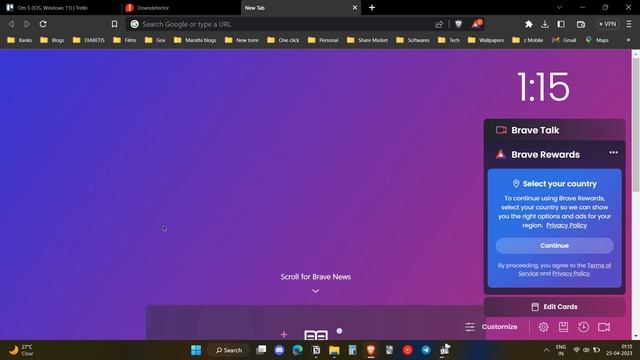Screen dimensions: 640x360
Task: Toggle the sidebar panel icon
Action: pos(561,24)
